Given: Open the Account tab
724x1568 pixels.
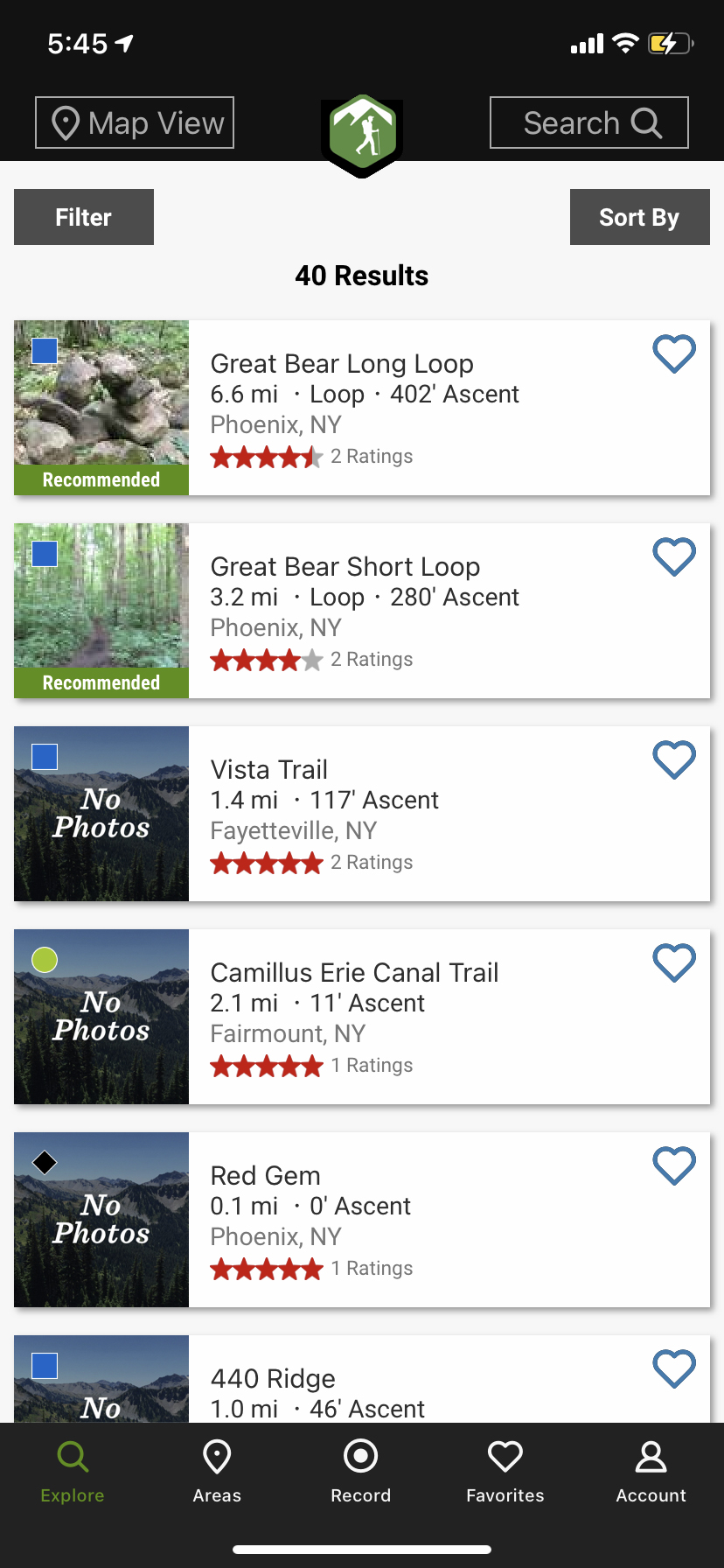Looking at the screenshot, I should 651,1472.
